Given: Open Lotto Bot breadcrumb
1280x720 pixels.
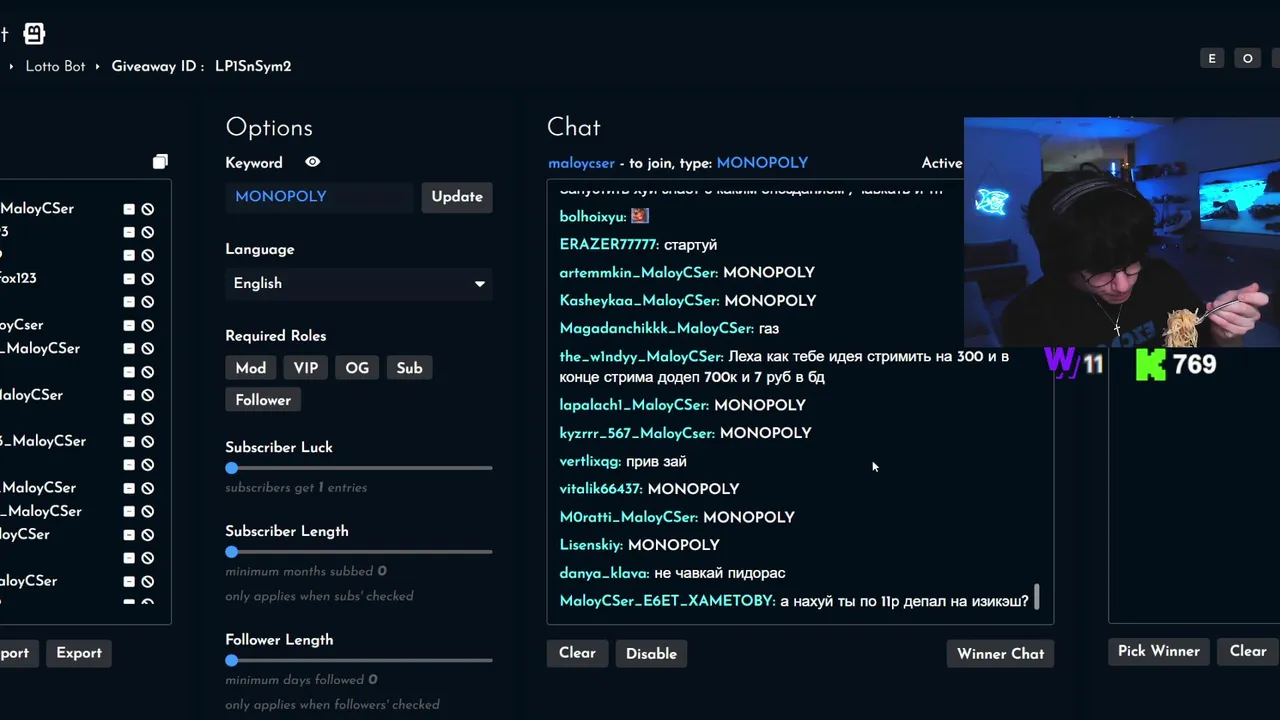Looking at the screenshot, I should (x=55, y=66).
